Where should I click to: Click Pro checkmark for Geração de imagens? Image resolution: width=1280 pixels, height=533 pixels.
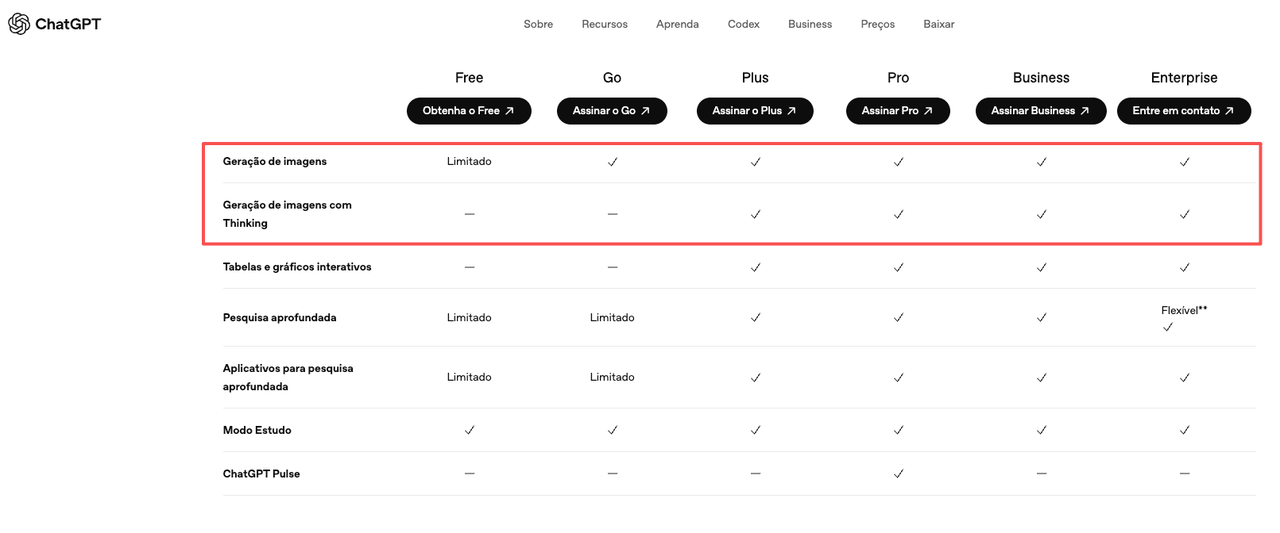898,161
